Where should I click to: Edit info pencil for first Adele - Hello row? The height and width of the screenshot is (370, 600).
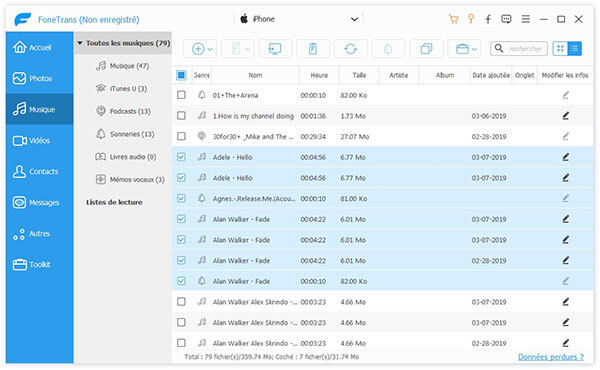point(566,157)
